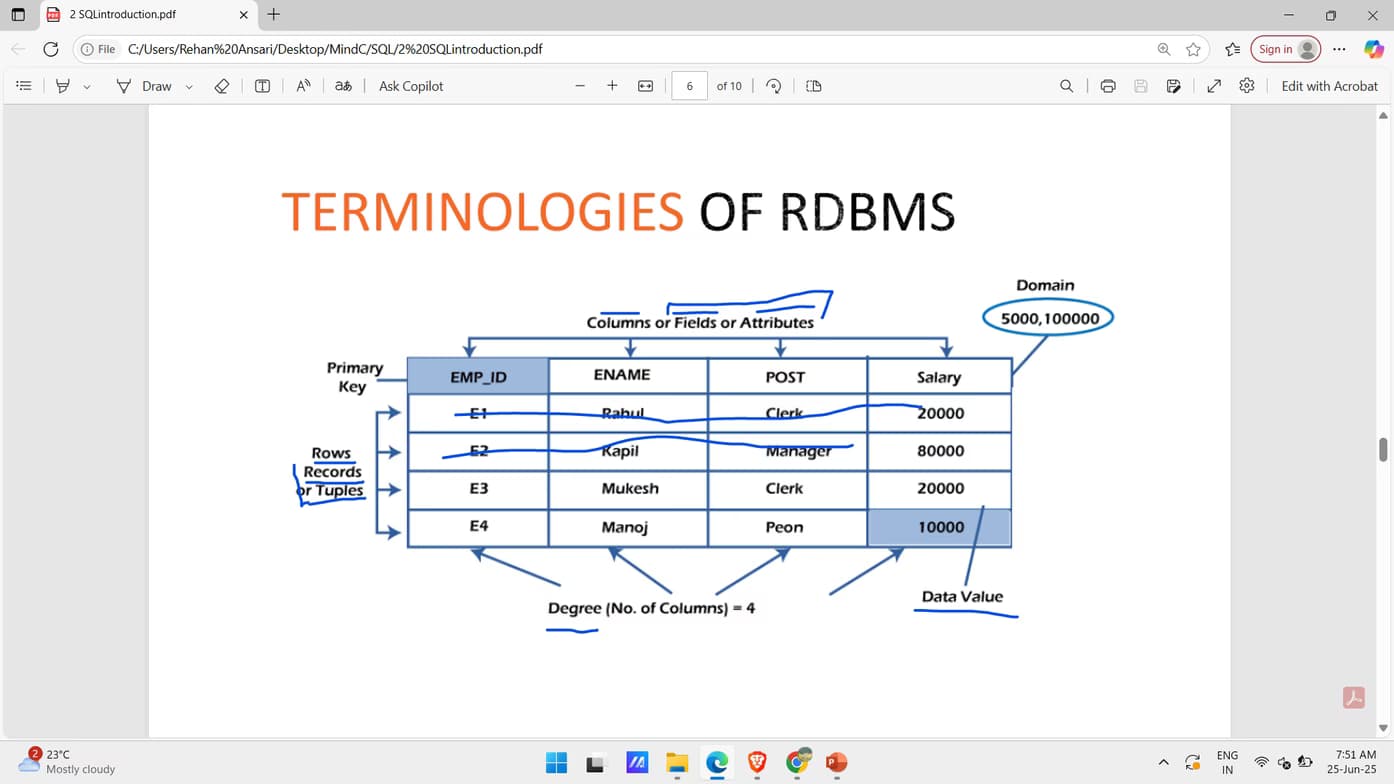Screen dimensions: 1394x784
Task: Click the page number input field
Action: coord(689,86)
